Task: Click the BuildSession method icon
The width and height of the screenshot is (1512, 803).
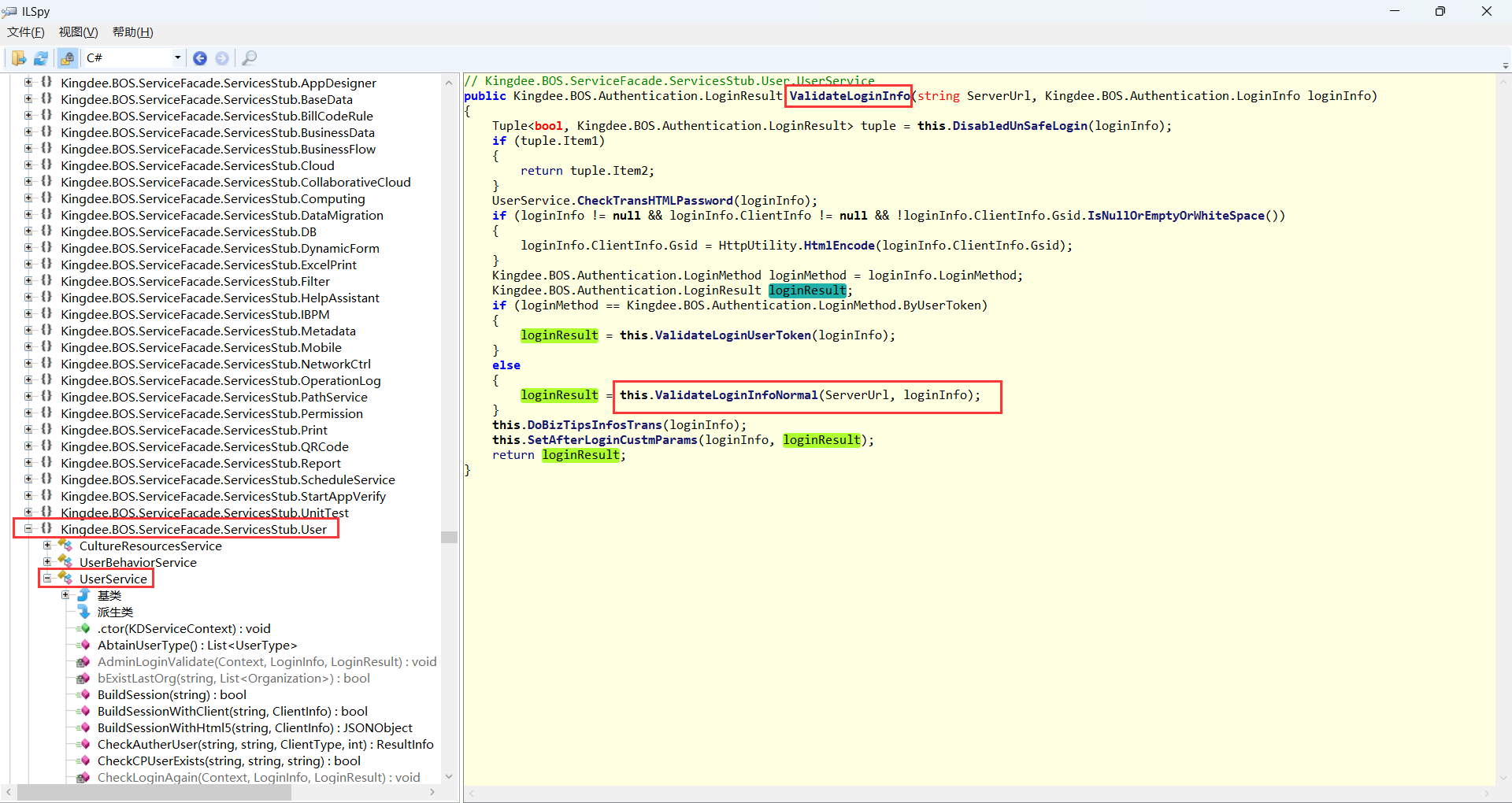Action: (83, 694)
